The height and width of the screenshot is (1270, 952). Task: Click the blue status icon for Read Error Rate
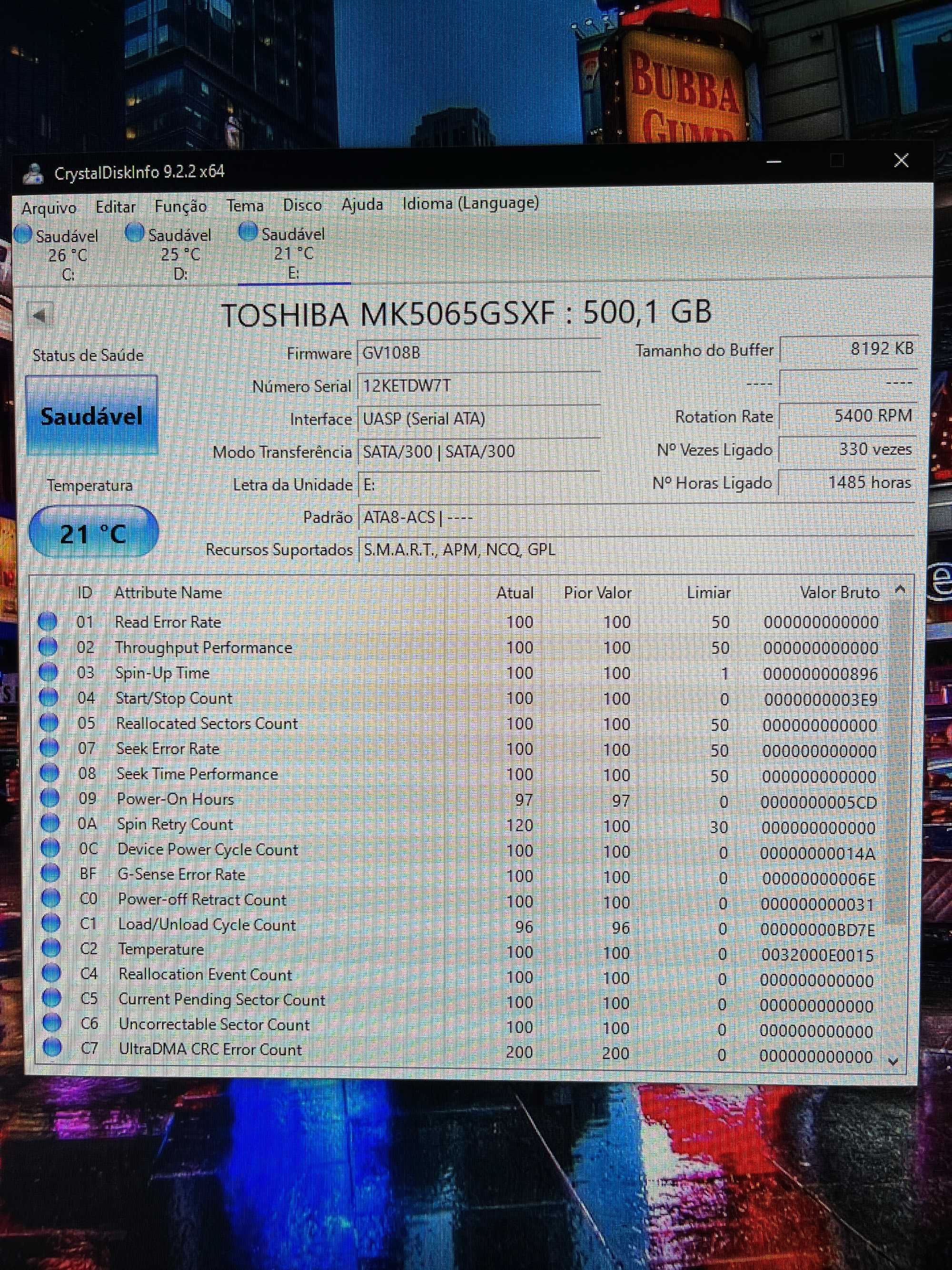coord(48,621)
